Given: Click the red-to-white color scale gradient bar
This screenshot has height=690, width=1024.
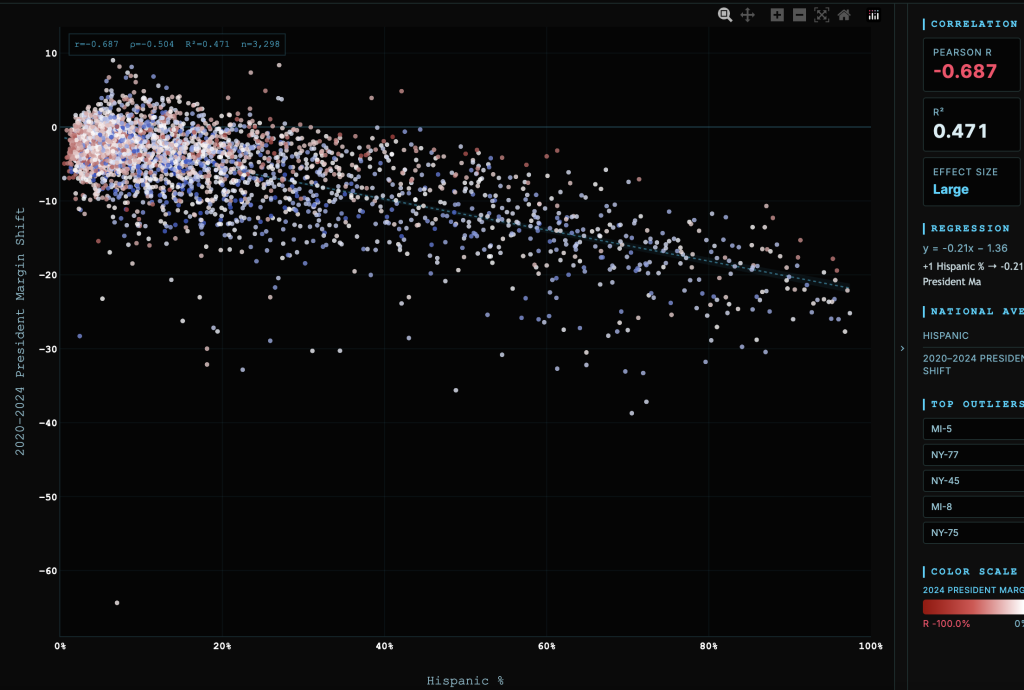Looking at the screenshot, I should (x=973, y=607).
